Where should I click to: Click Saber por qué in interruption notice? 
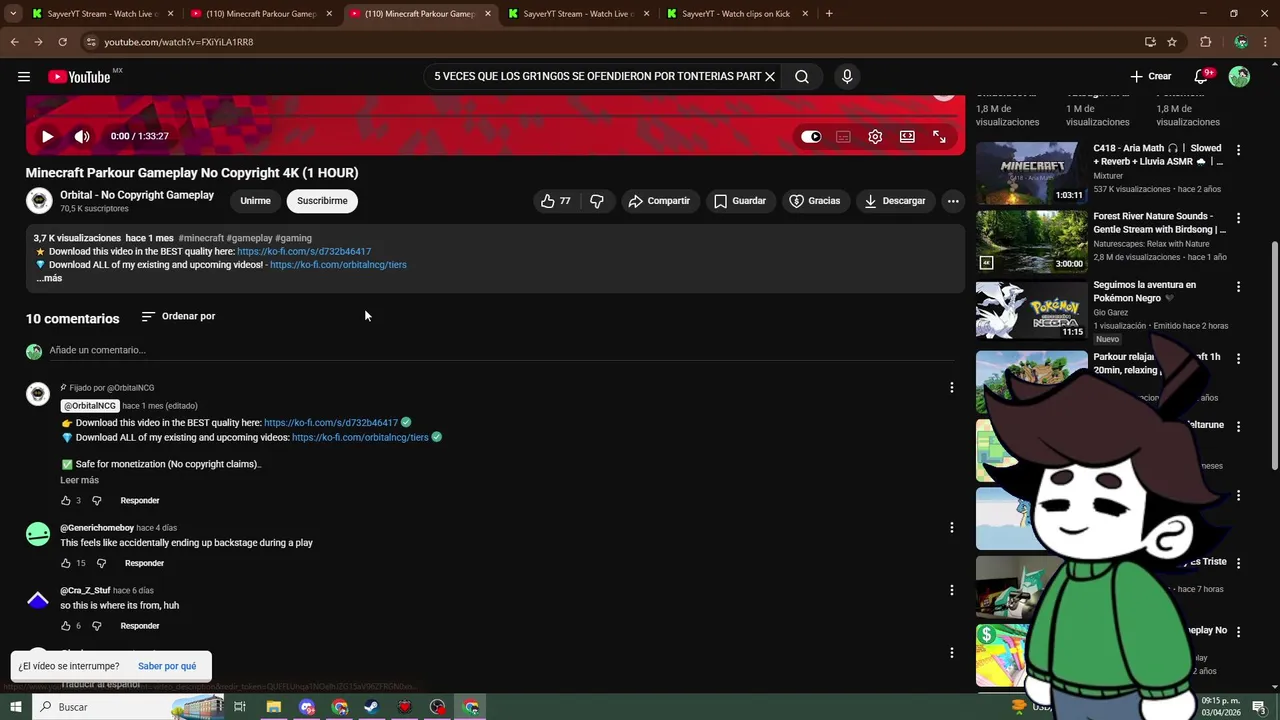(x=167, y=666)
